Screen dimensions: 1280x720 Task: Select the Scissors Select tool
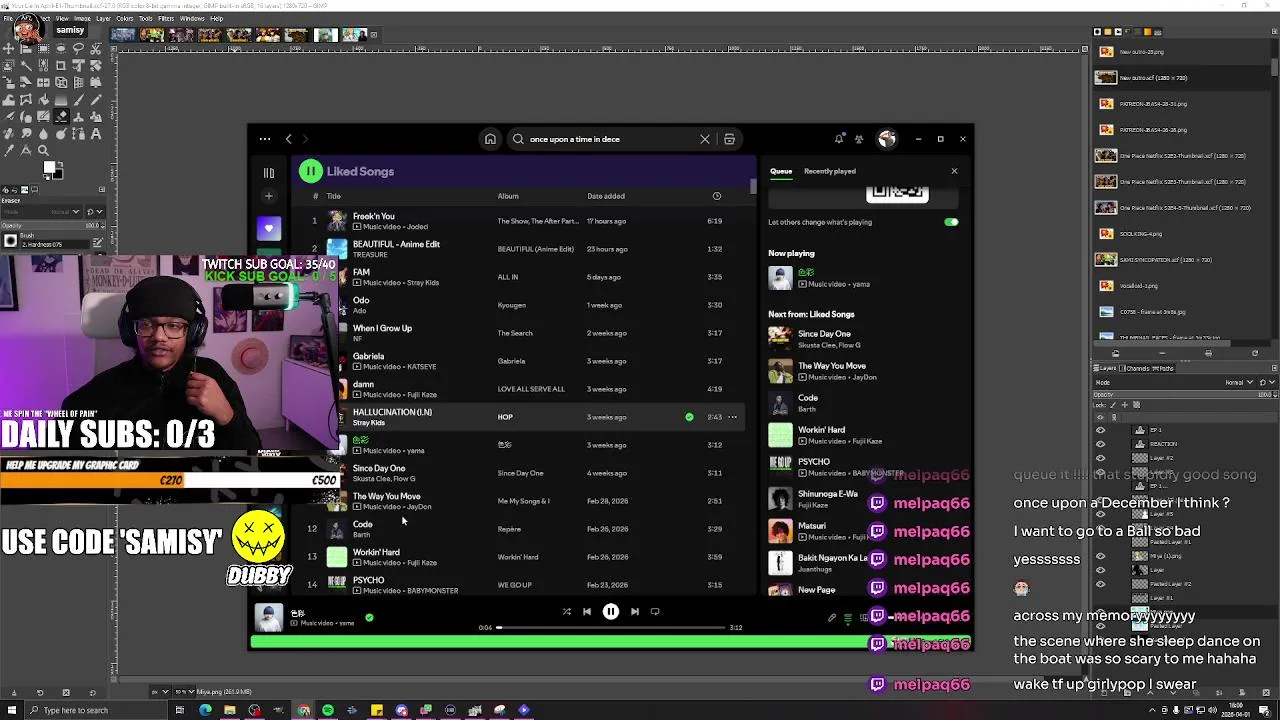coord(95,49)
